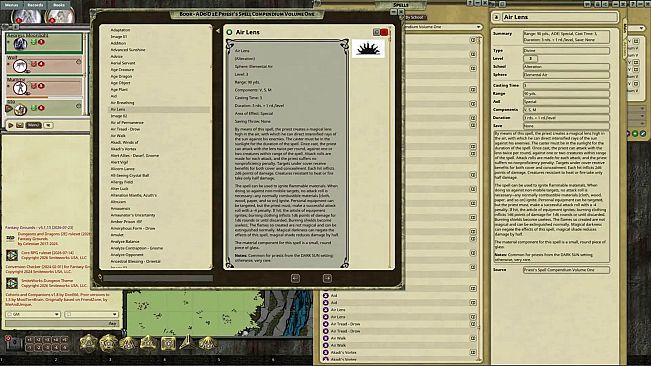Click the Wolf entry's targeting icon
Image resolution: width=651 pixels, height=366 pixels.
78,62
